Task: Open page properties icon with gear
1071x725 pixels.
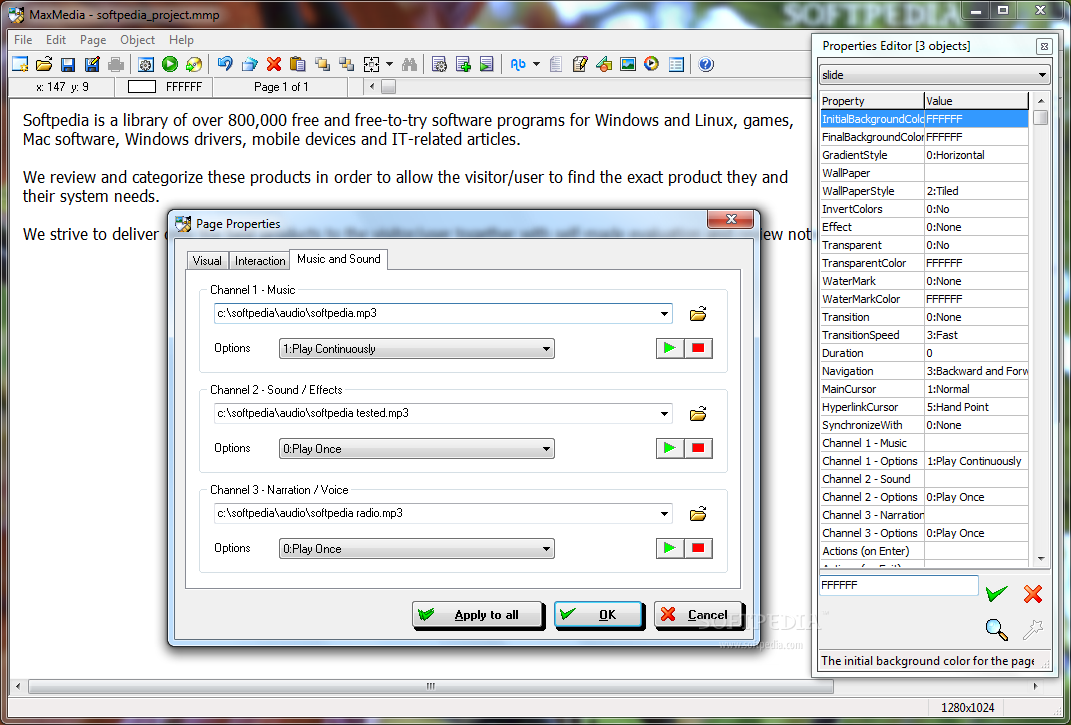Action: [x=439, y=64]
